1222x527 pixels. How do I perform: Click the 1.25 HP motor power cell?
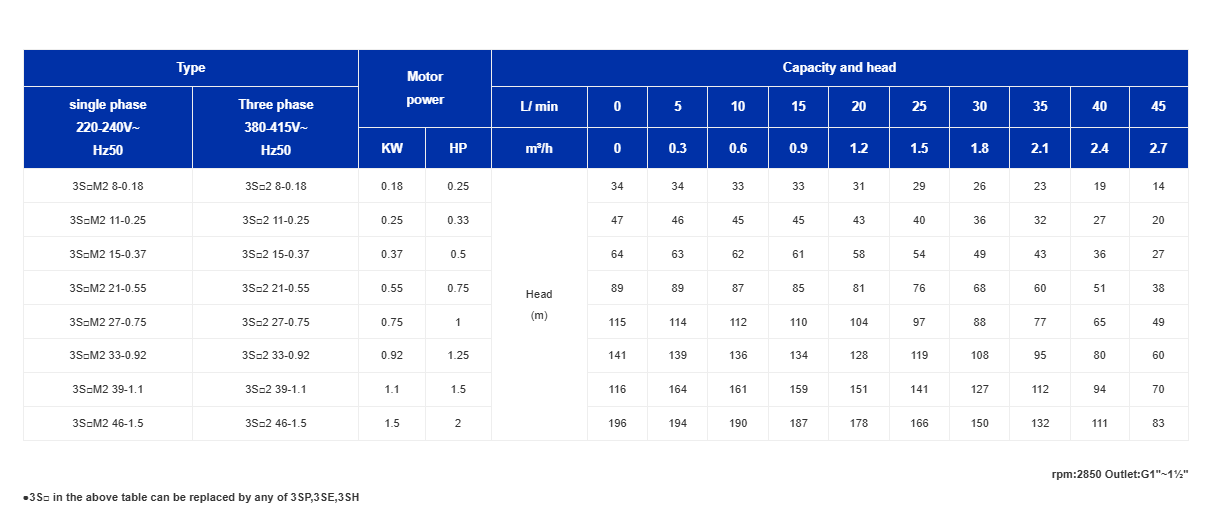(x=458, y=356)
